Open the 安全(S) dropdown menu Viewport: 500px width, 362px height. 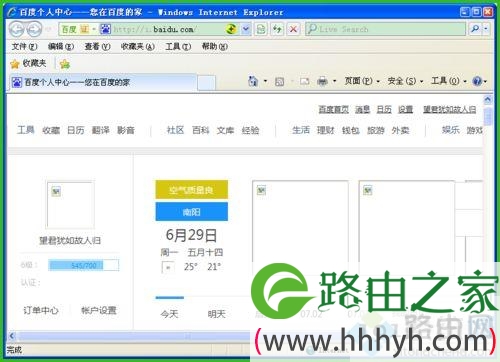405,81
